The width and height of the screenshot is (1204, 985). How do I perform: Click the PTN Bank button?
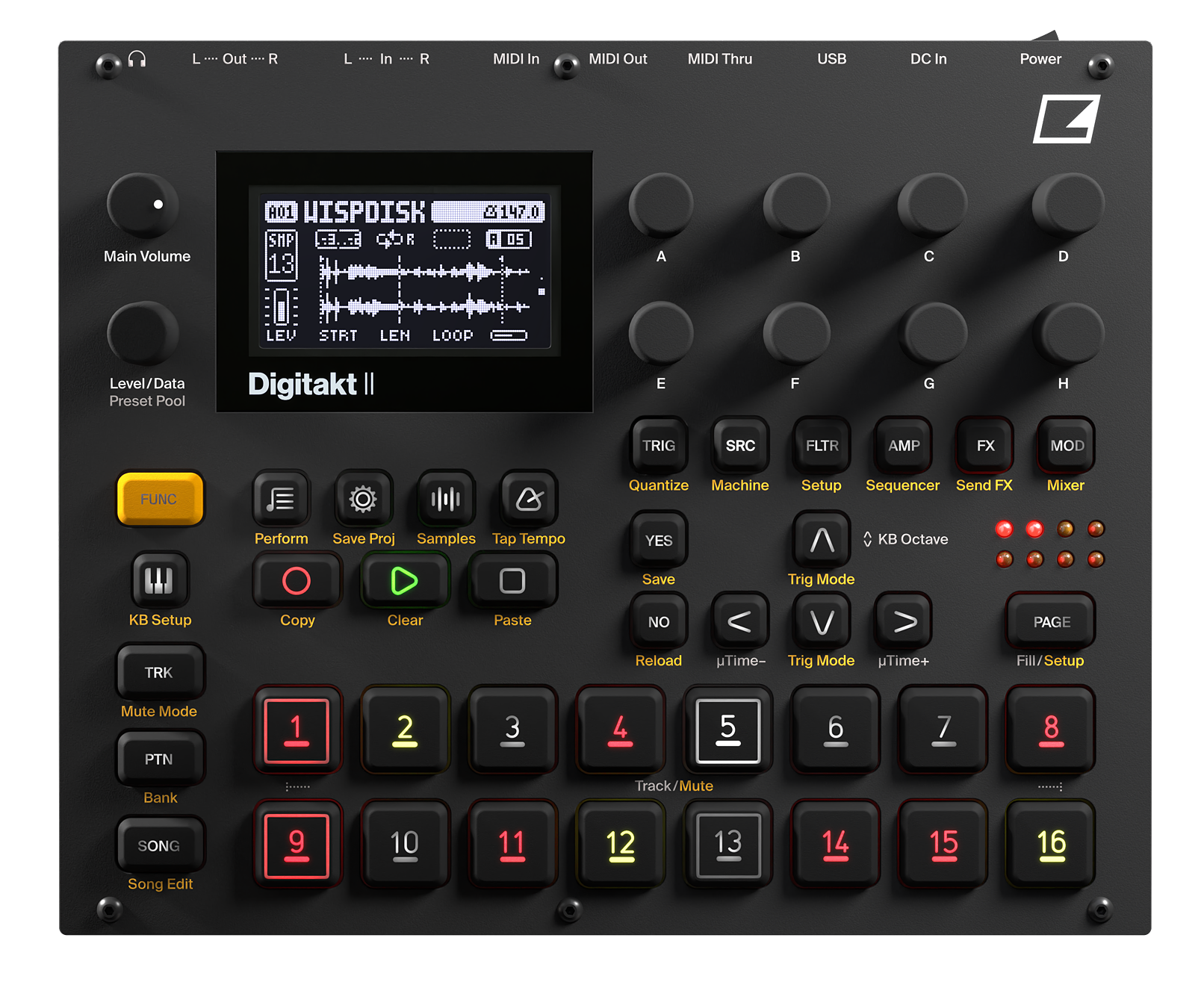[159, 759]
